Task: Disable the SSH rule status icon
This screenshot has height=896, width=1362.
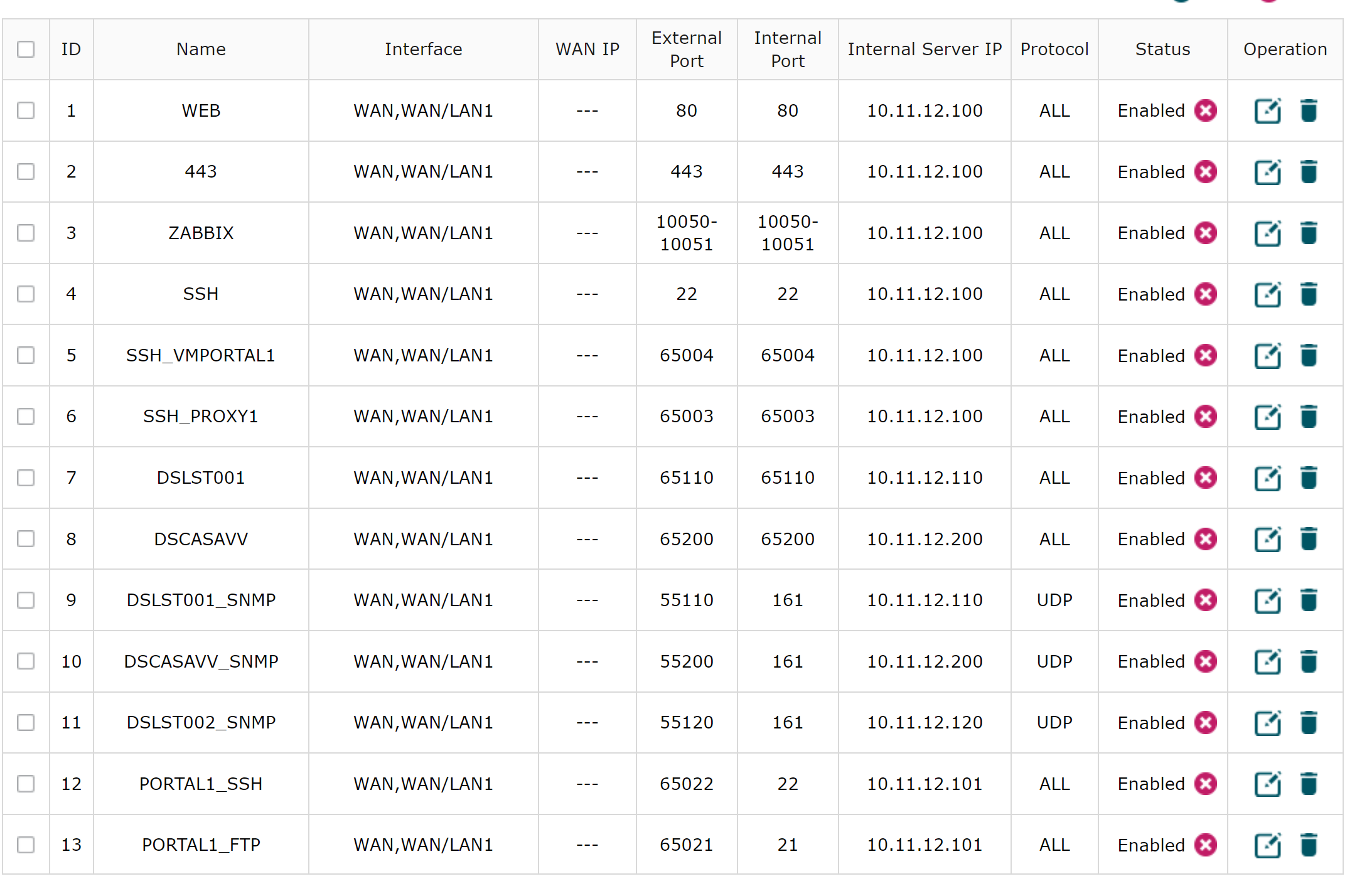Action: [x=1205, y=294]
